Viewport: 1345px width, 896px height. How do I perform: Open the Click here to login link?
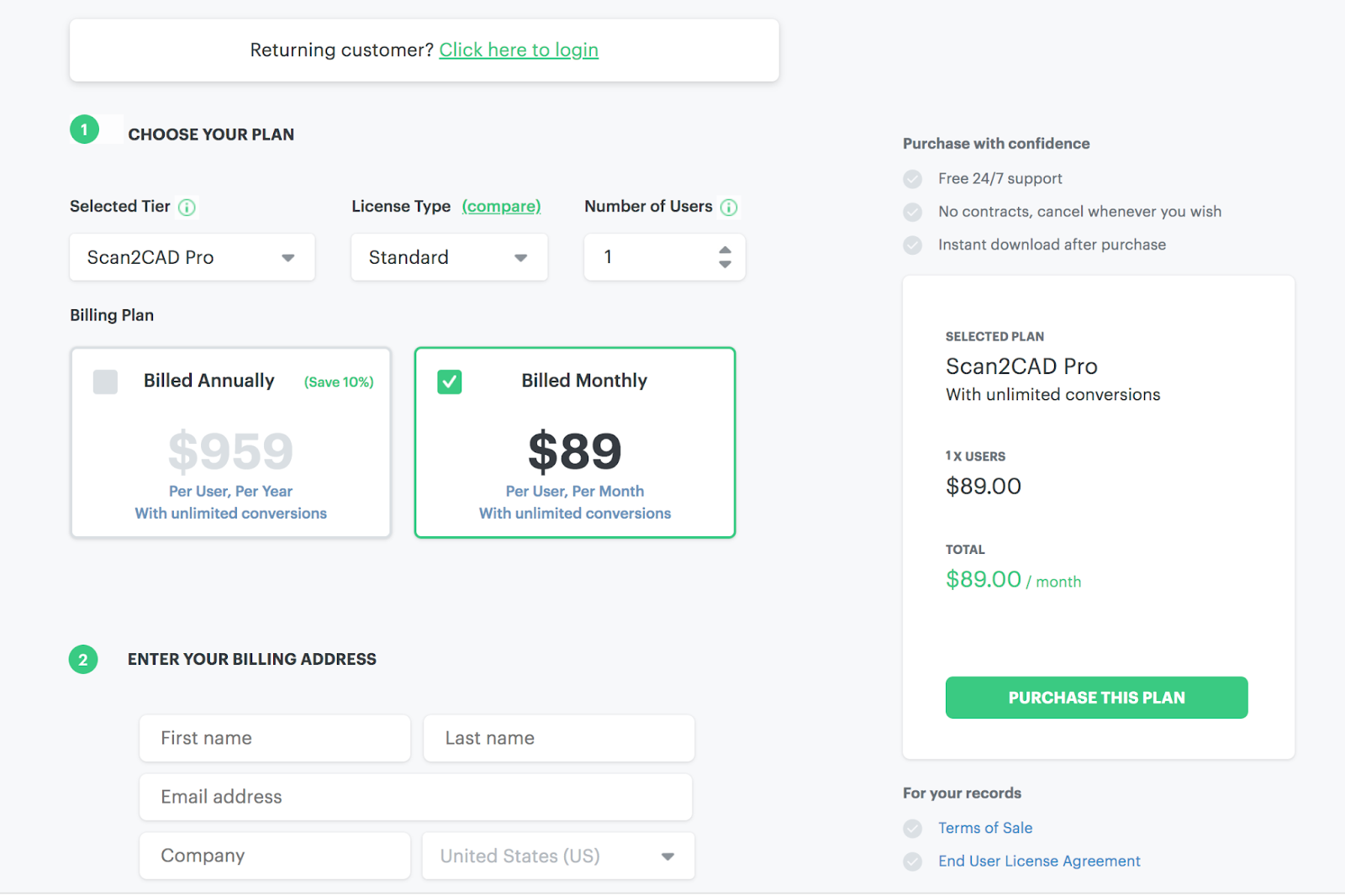[519, 50]
